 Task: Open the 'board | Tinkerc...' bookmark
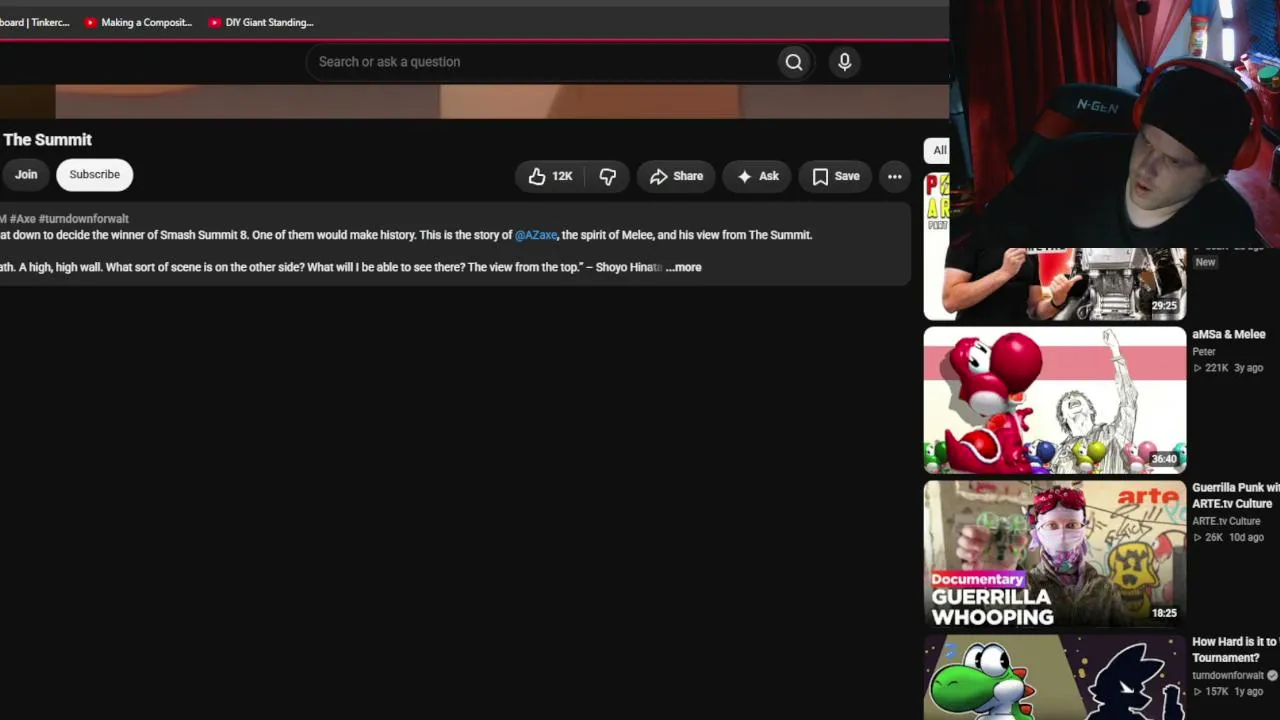click(35, 22)
